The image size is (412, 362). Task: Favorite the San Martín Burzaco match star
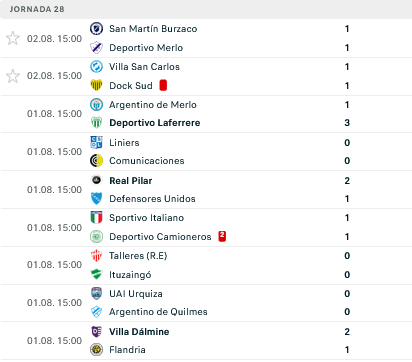click(x=13, y=38)
